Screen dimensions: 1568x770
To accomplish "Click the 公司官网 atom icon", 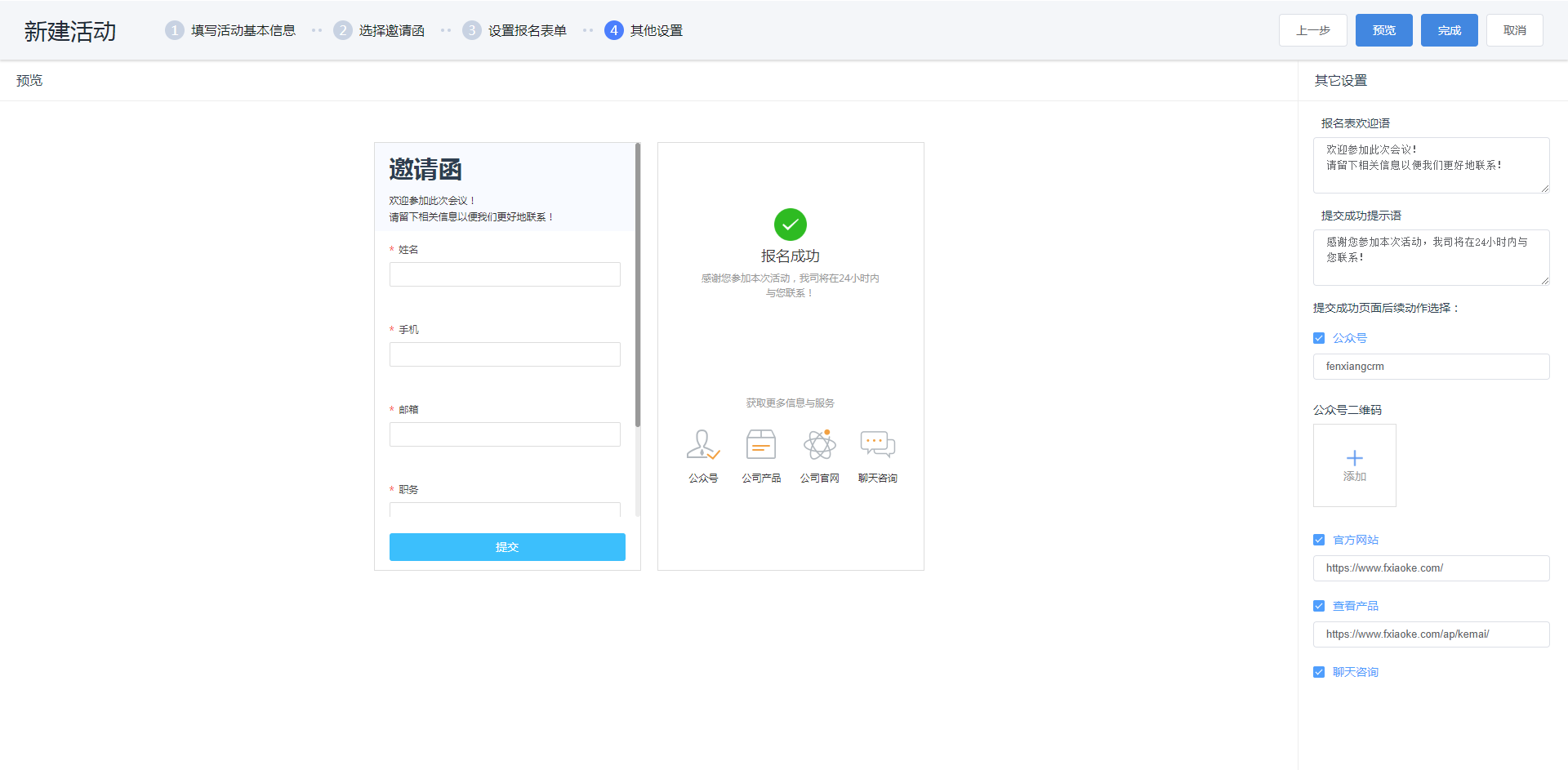I will [x=819, y=445].
